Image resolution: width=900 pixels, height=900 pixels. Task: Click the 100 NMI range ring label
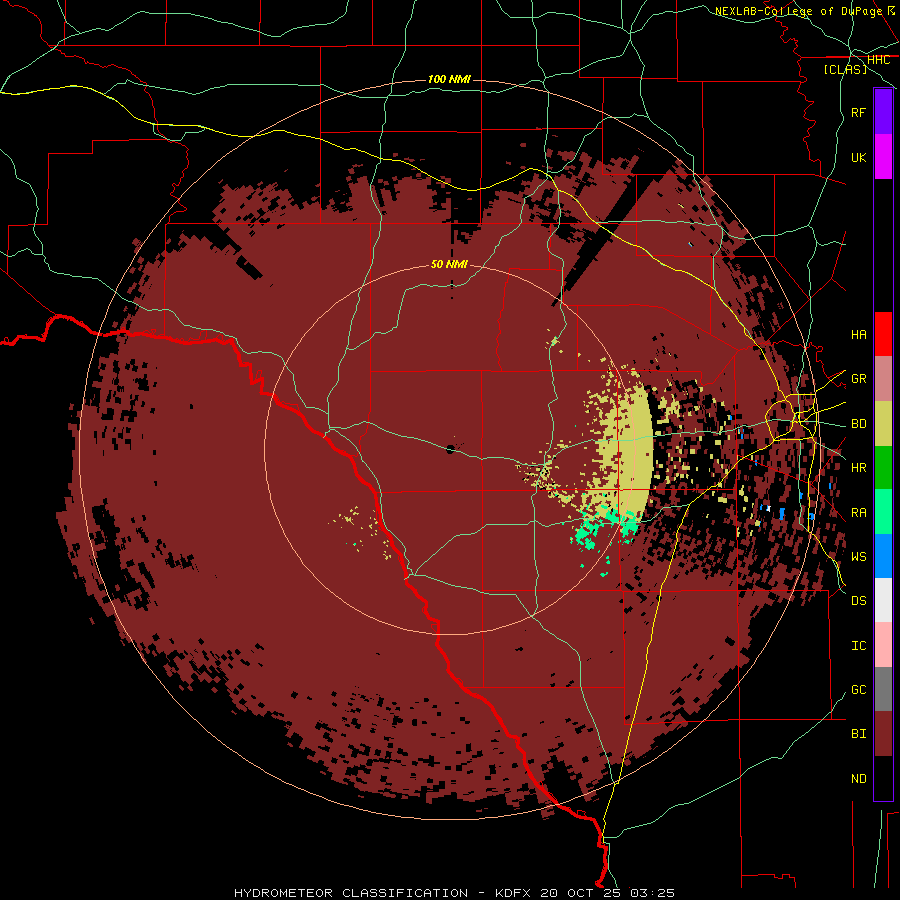pos(449,79)
